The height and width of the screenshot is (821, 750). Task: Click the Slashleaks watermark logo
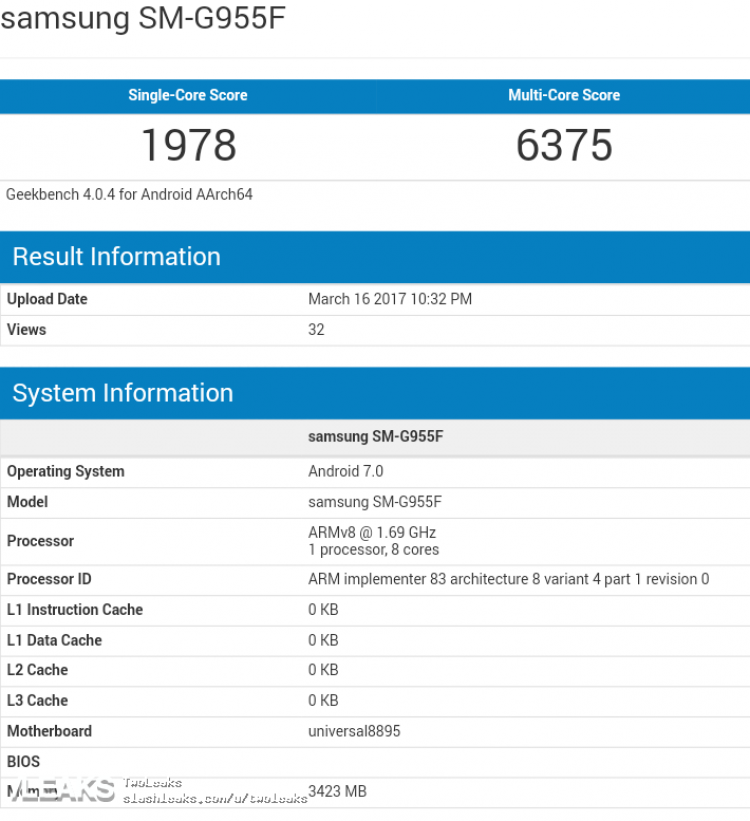(58, 790)
